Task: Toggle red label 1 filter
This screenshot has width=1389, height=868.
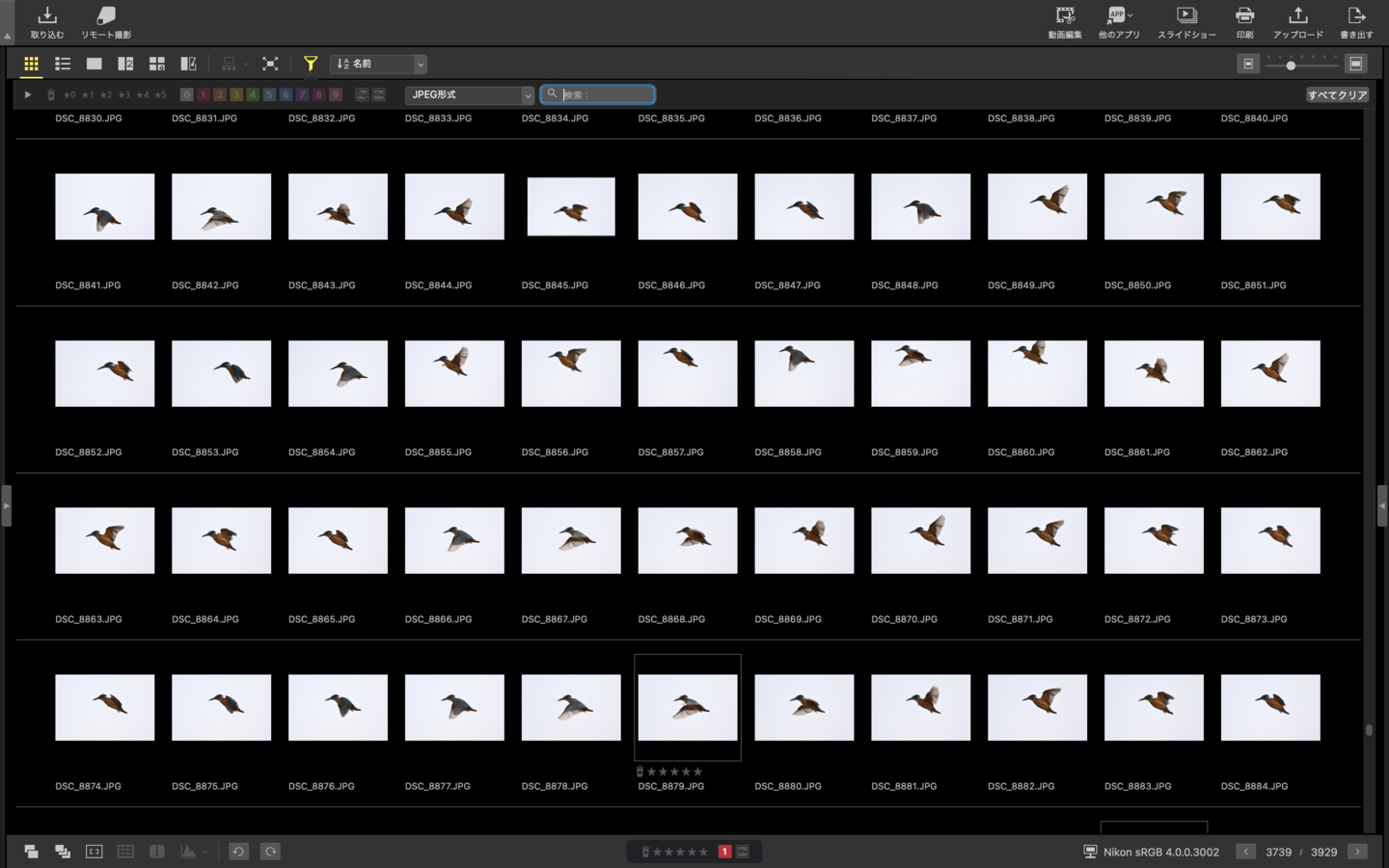Action: click(204, 95)
